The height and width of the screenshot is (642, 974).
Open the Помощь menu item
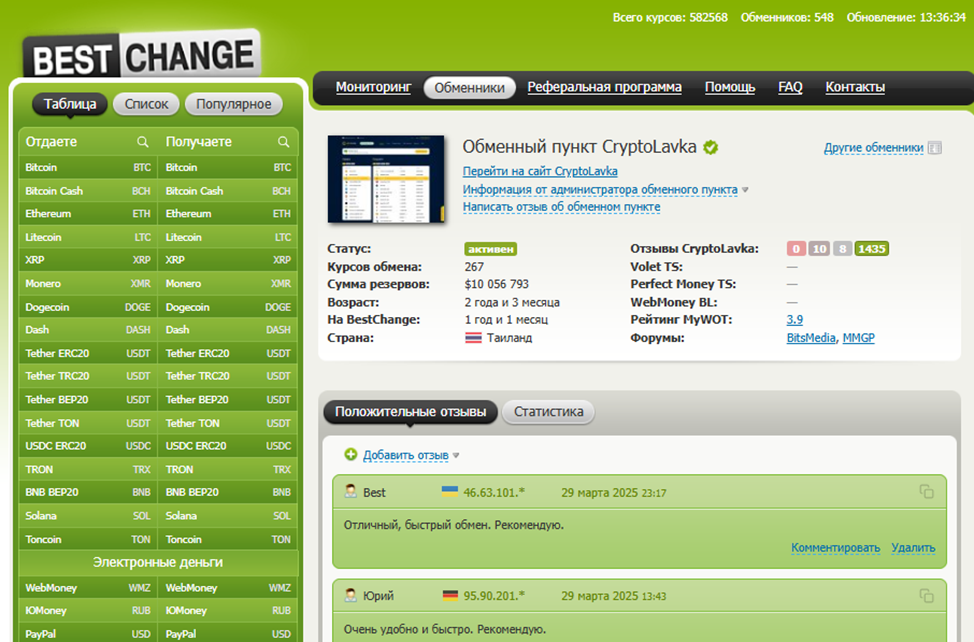tap(730, 87)
